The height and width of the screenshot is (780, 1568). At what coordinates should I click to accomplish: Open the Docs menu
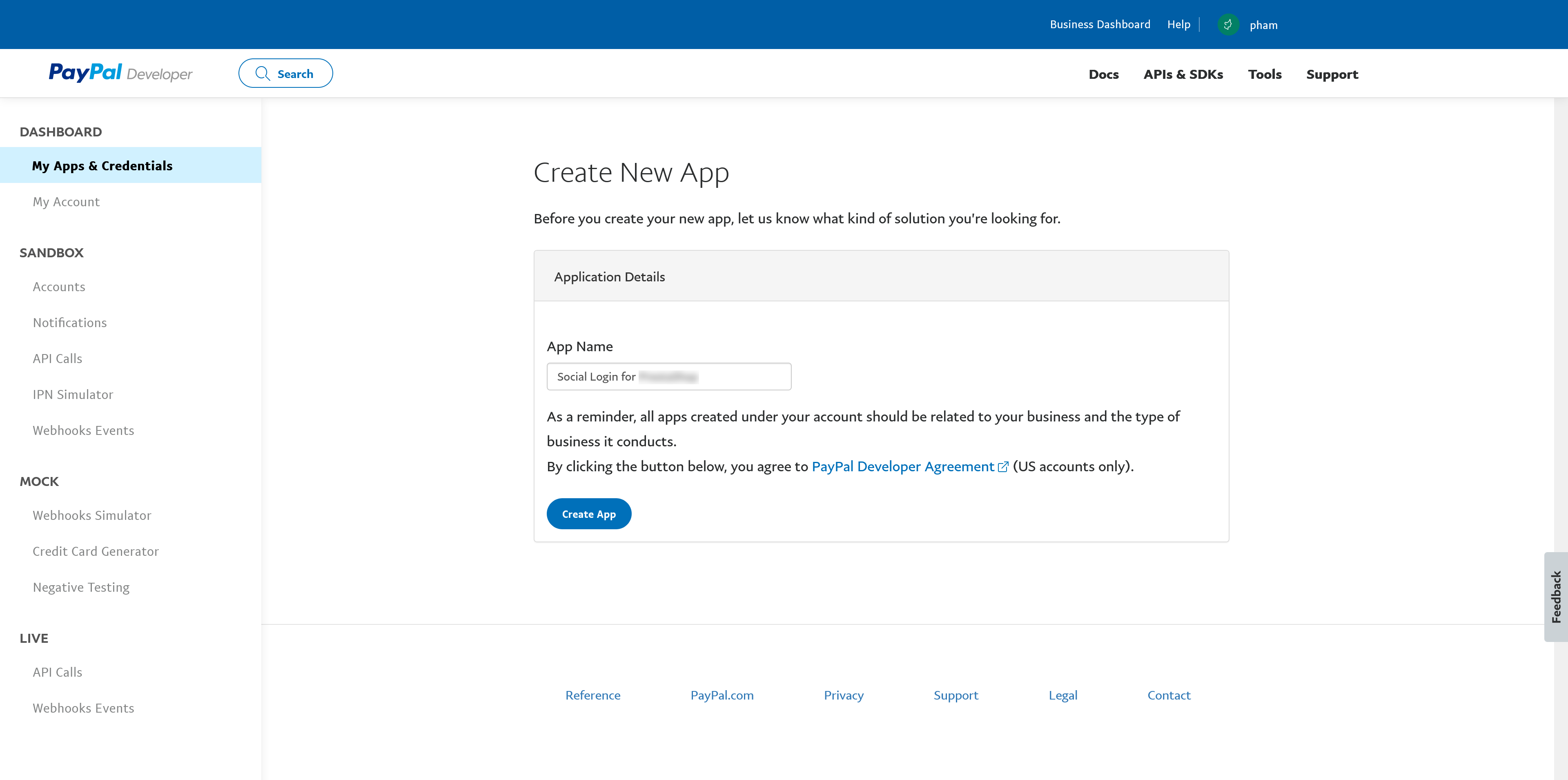point(1104,74)
